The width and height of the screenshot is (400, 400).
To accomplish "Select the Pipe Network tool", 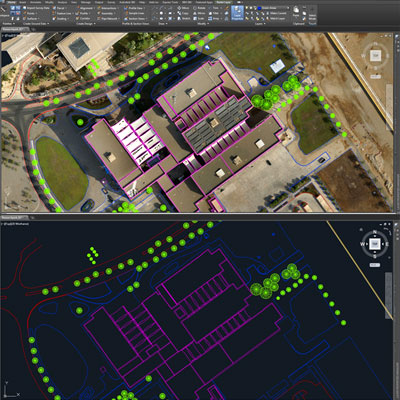I will coord(108,19).
